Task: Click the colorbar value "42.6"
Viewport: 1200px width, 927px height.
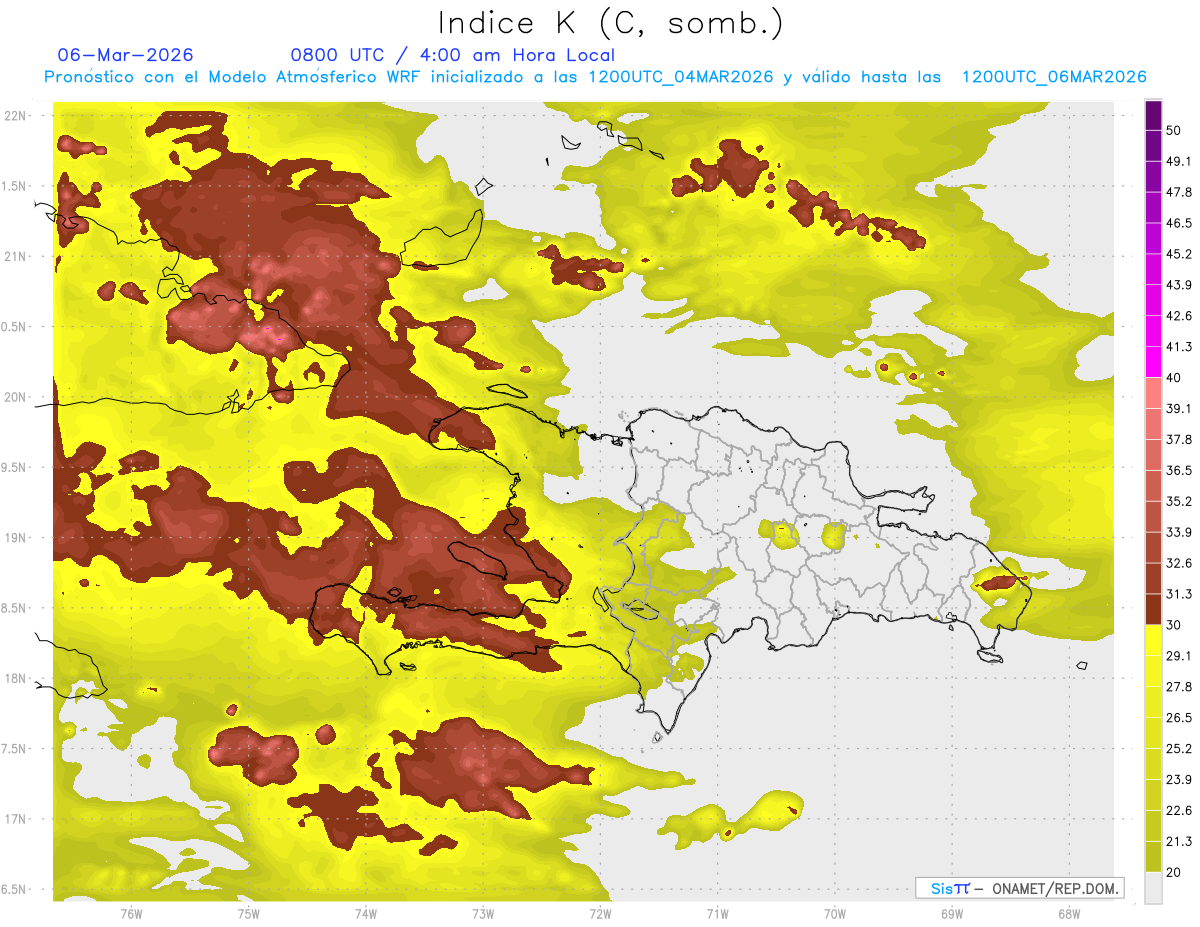Action: coord(1178,316)
